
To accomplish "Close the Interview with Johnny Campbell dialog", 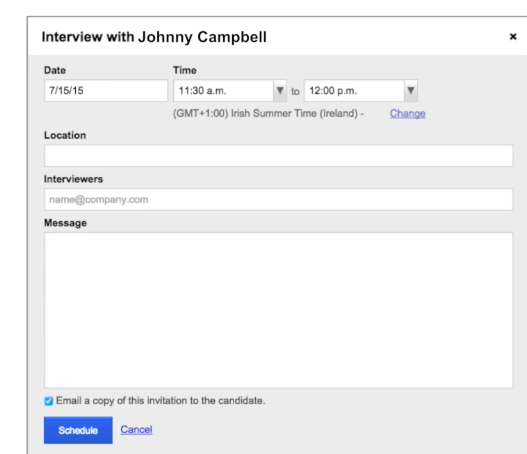I will tap(513, 37).
